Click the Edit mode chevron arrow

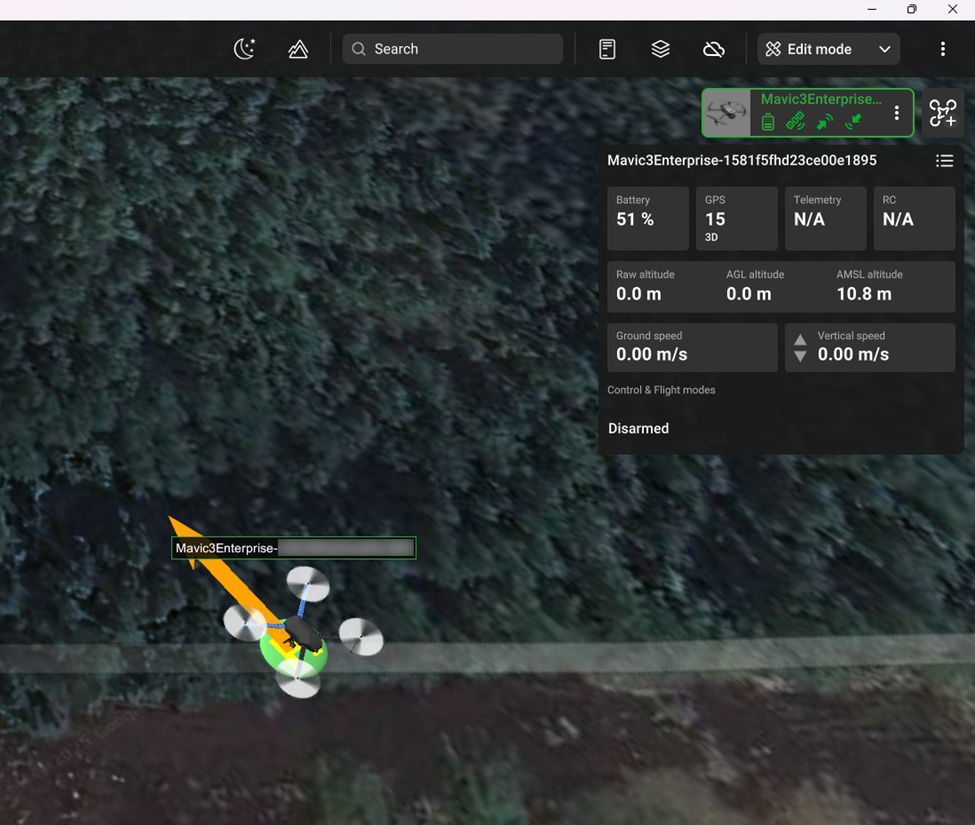pos(885,49)
